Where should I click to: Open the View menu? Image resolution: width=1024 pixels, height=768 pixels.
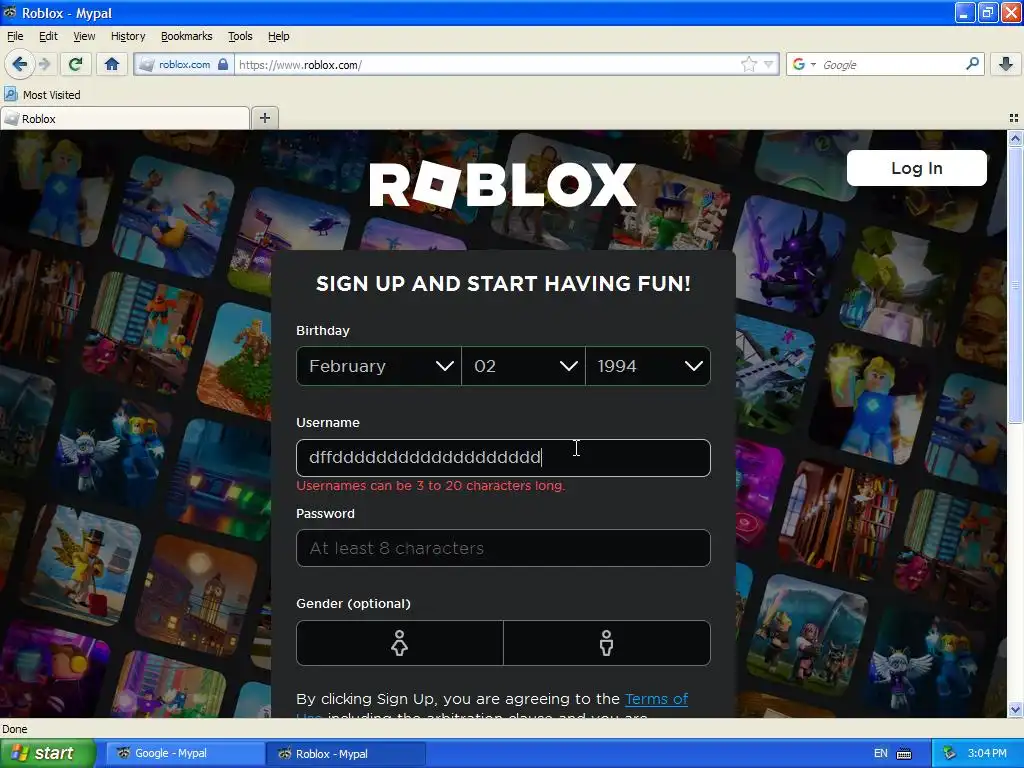pyautogui.click(x=84, y=36)
